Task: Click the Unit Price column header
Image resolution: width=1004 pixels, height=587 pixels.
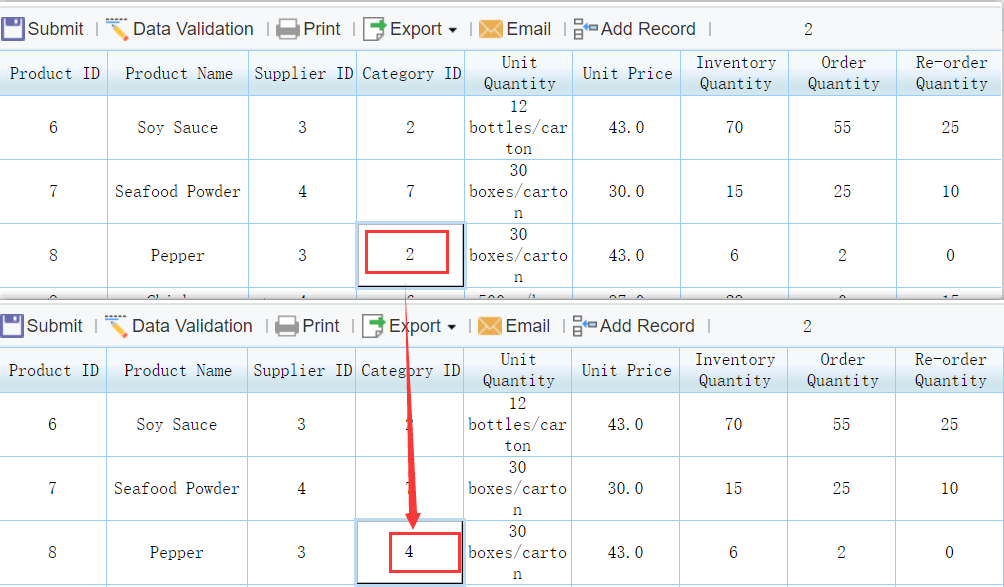Action: 626,73
